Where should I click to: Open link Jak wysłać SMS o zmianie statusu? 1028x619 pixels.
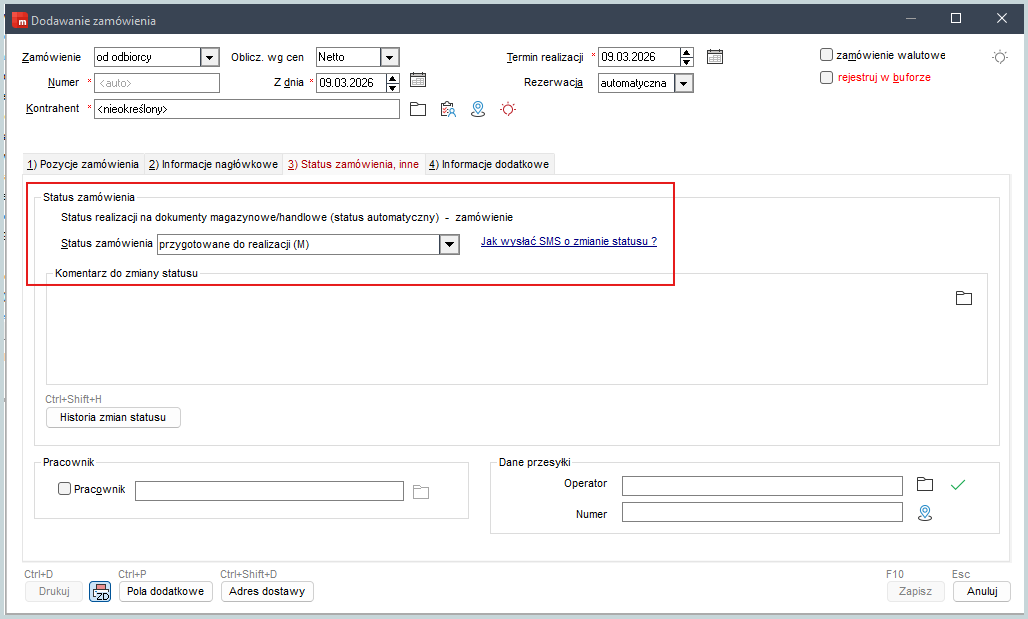pos(568,241)
